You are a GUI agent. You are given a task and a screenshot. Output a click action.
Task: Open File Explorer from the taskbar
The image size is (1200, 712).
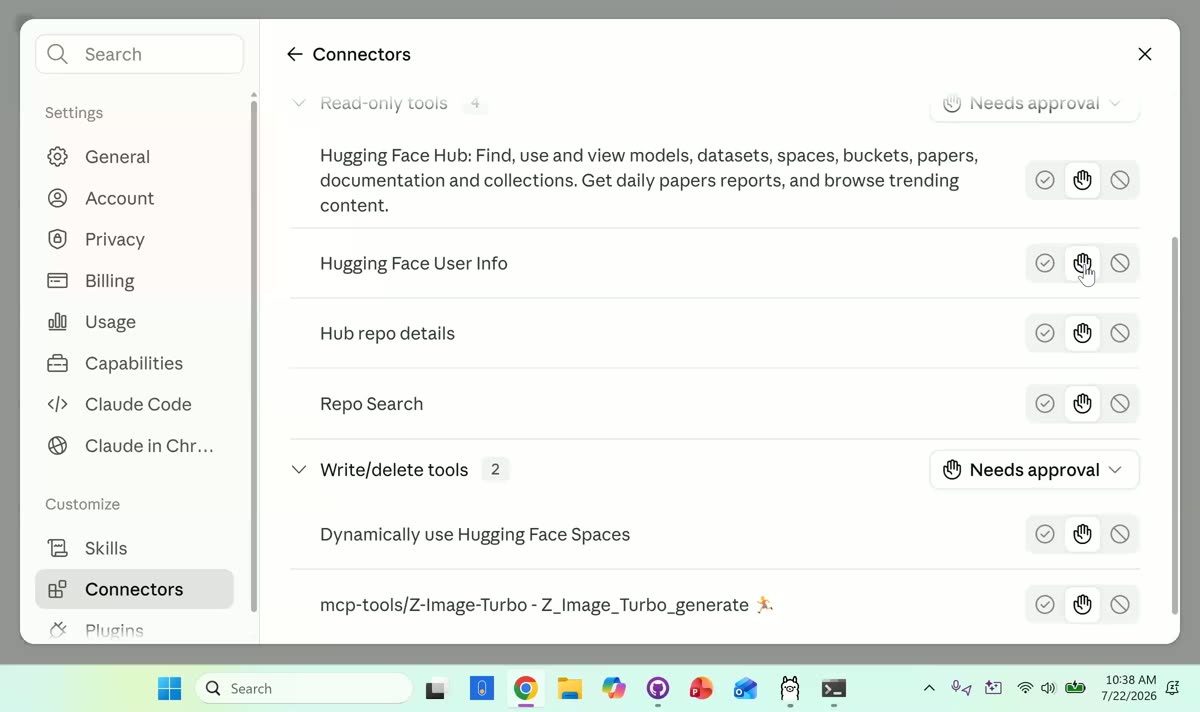[570, 688]
